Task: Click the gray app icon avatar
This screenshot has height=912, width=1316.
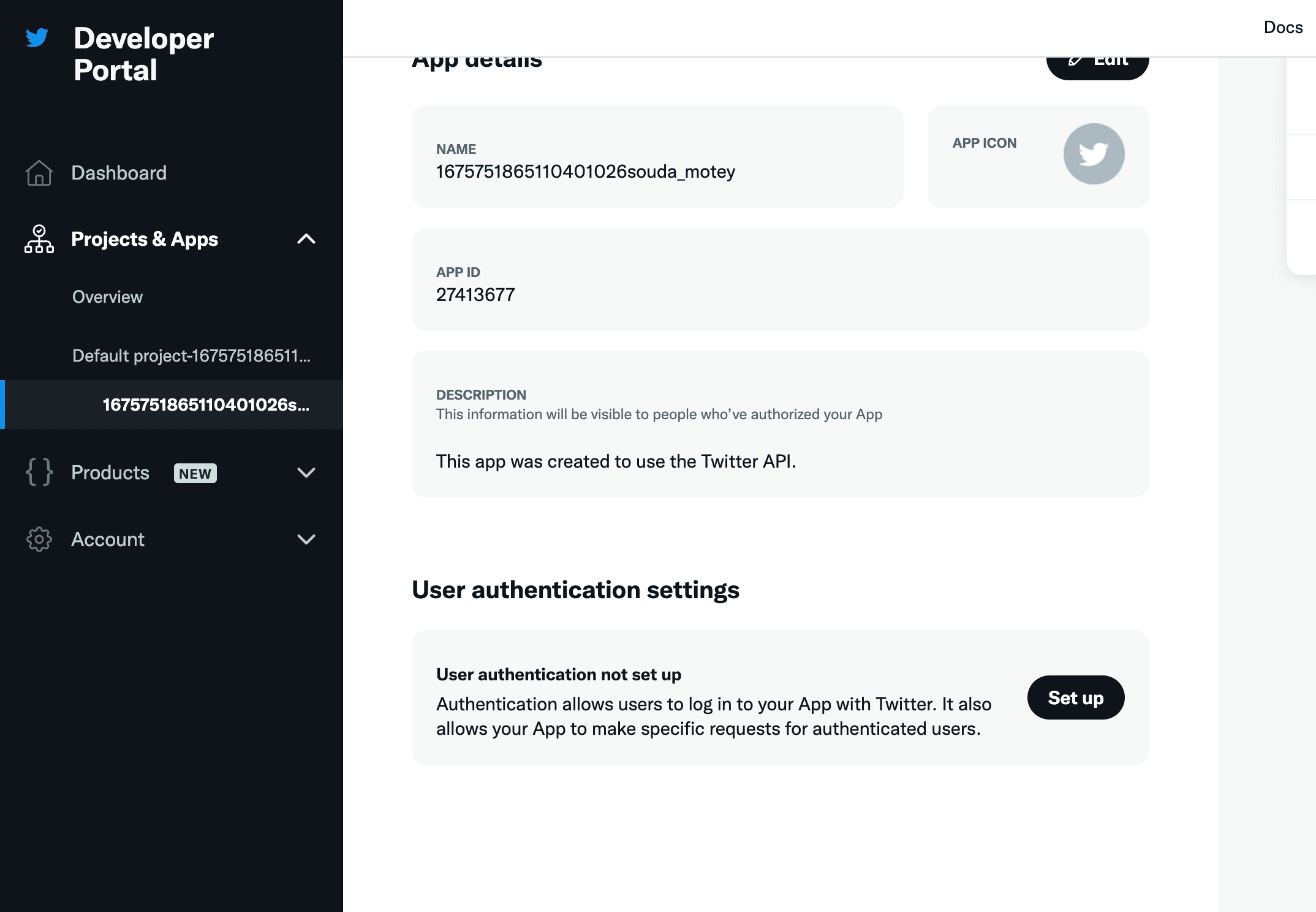Action: pyautogui.click(x=1094, y=154)
